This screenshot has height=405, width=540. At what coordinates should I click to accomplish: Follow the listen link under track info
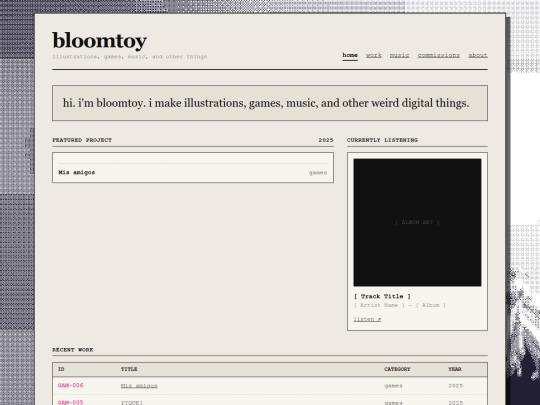(x=367, y=319)
